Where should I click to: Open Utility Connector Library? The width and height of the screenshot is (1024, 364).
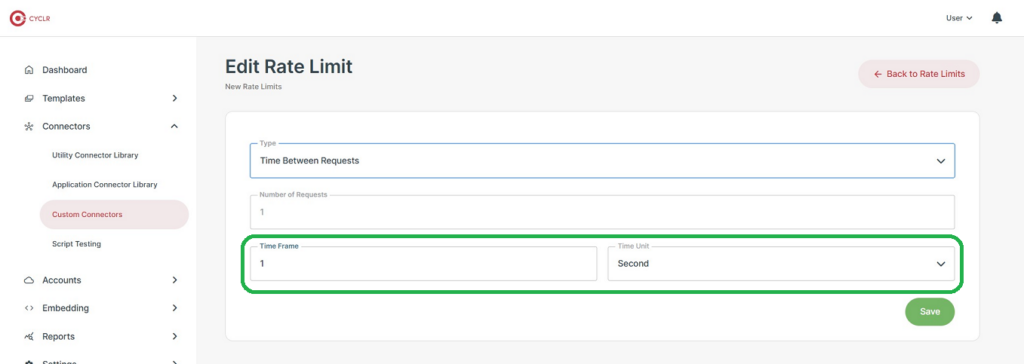(x=95, y=156)
